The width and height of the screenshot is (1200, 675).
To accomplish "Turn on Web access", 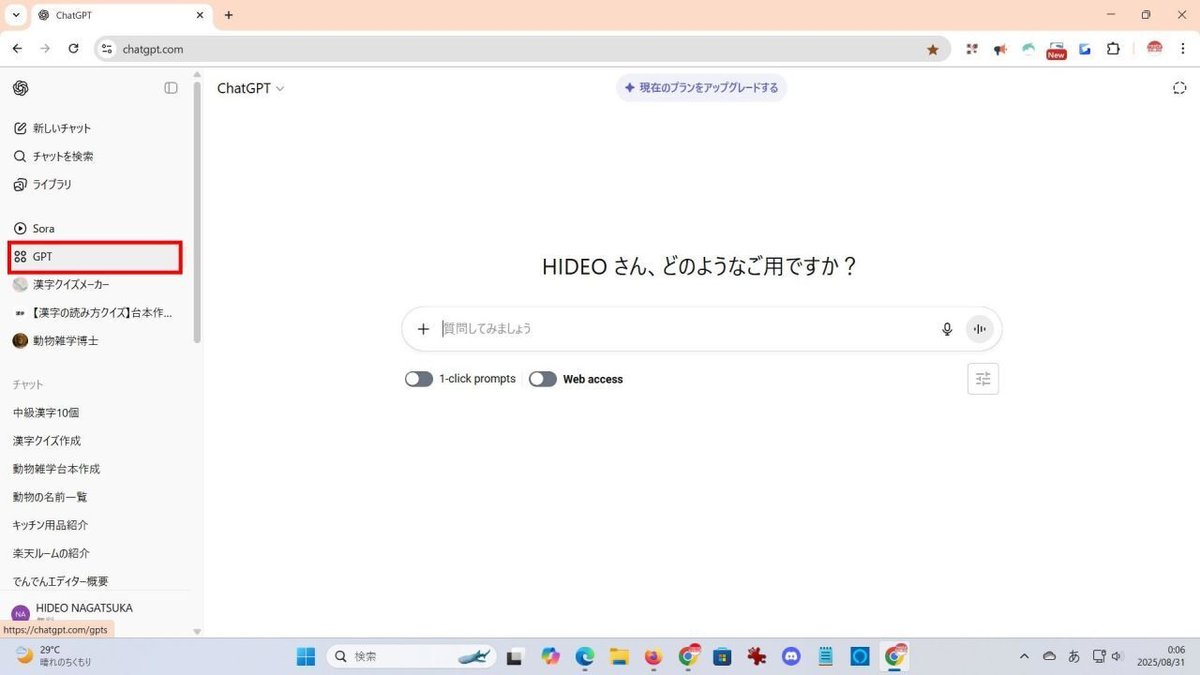I will (542, 378).
